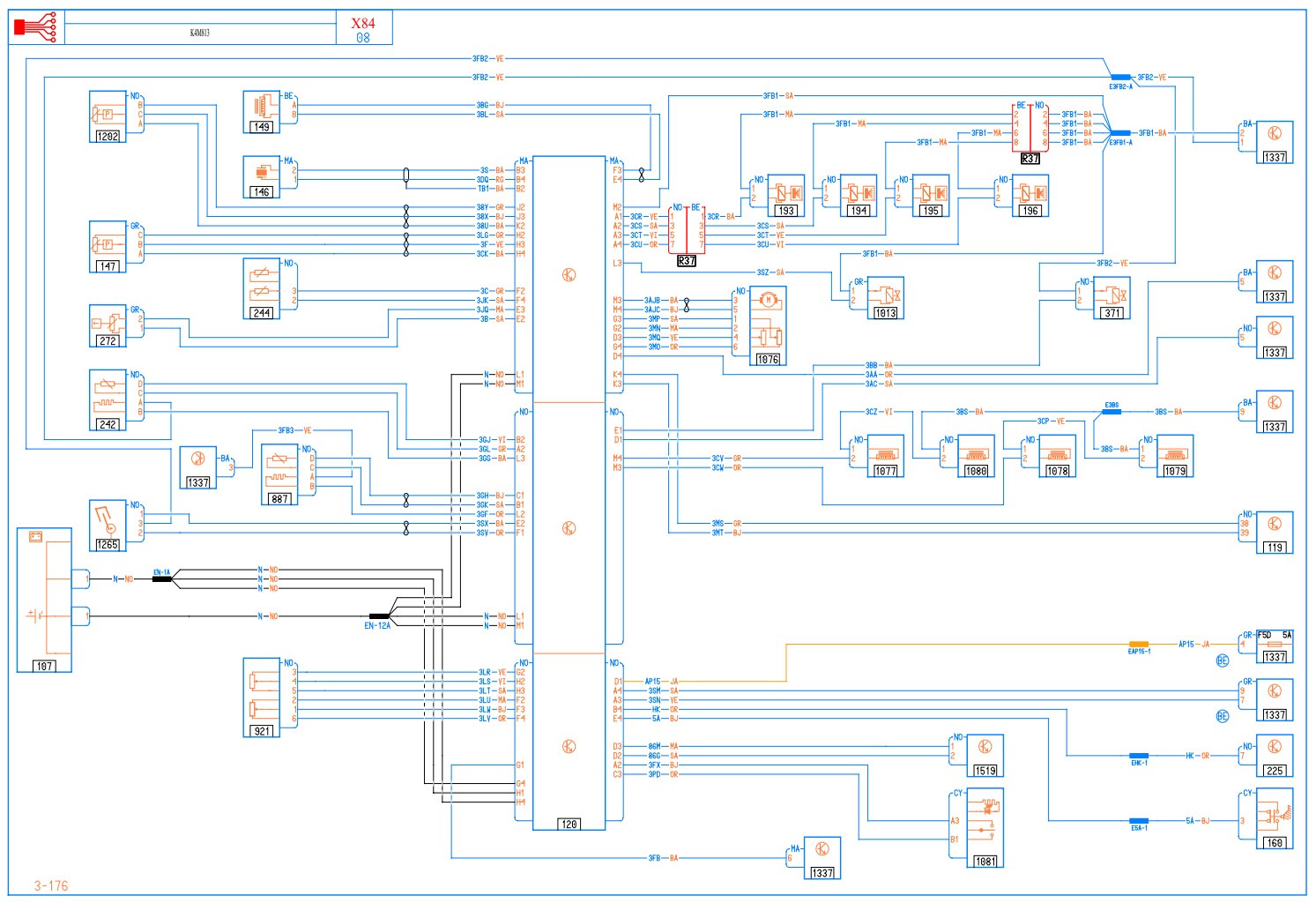
Task: Select component 887 symbol
Action: click(x=280, y=474)
